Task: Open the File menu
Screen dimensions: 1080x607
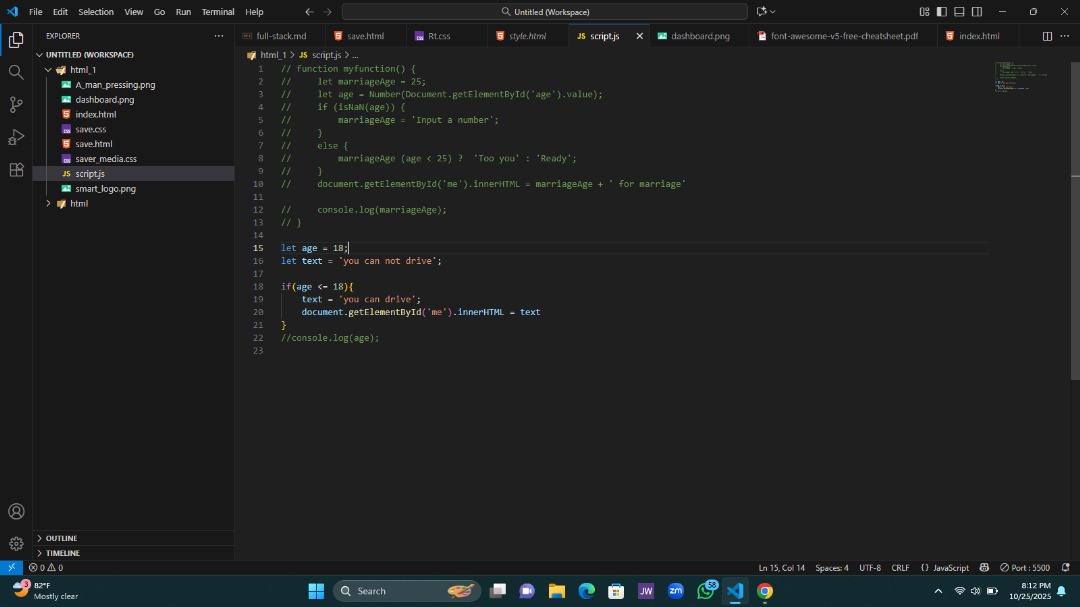Action: click(36, 12)
